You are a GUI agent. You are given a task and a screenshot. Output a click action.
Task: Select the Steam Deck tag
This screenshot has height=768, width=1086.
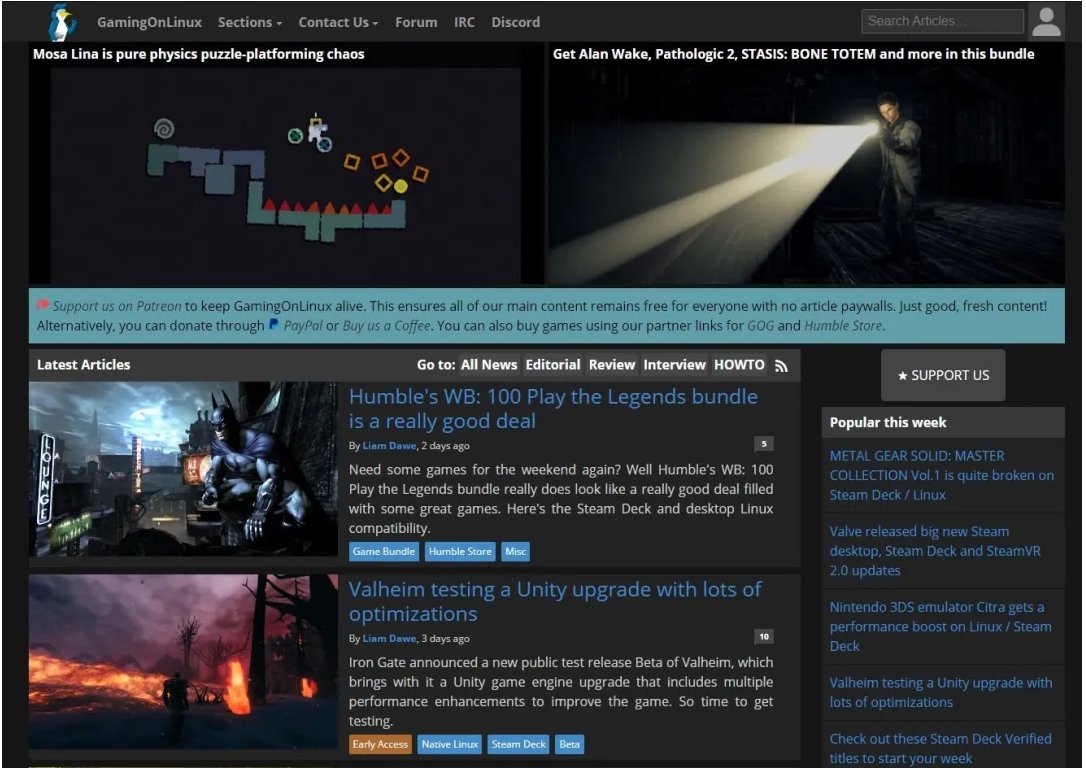tap(518, 744)
